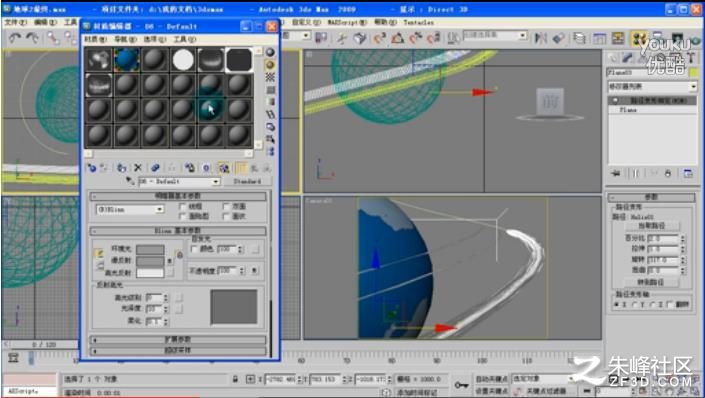705x398 pixels.
Task: Click the Reset Map/Material X icon
Action: [138, 168]
